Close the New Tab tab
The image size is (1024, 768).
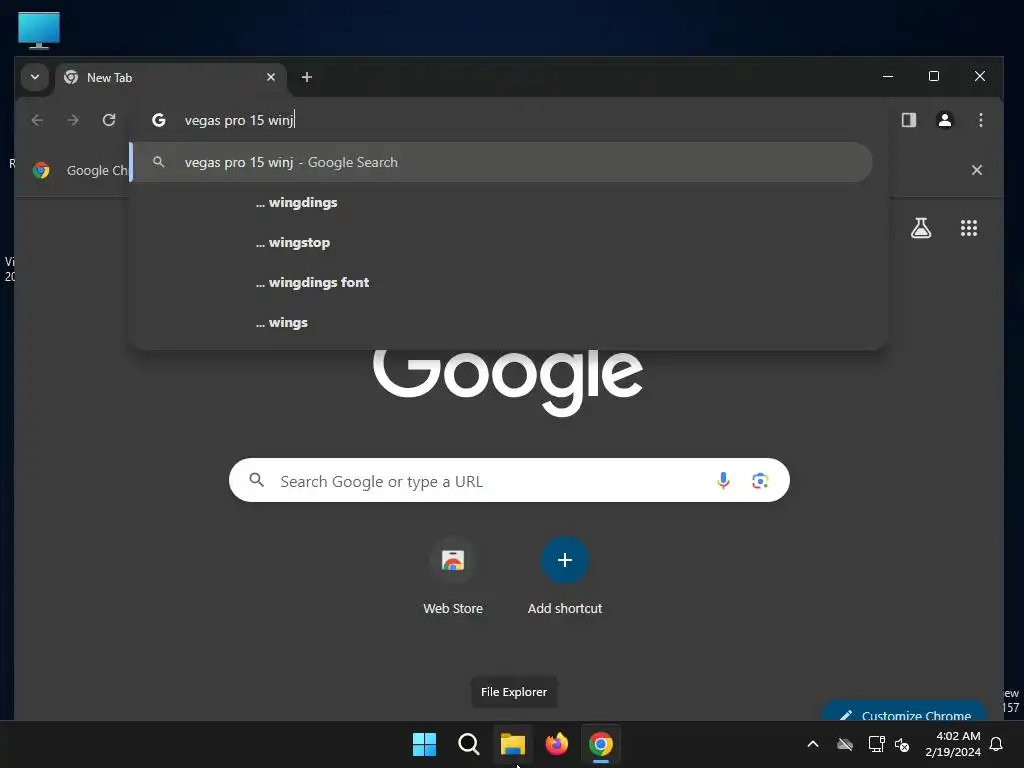(x=270, y=77)
